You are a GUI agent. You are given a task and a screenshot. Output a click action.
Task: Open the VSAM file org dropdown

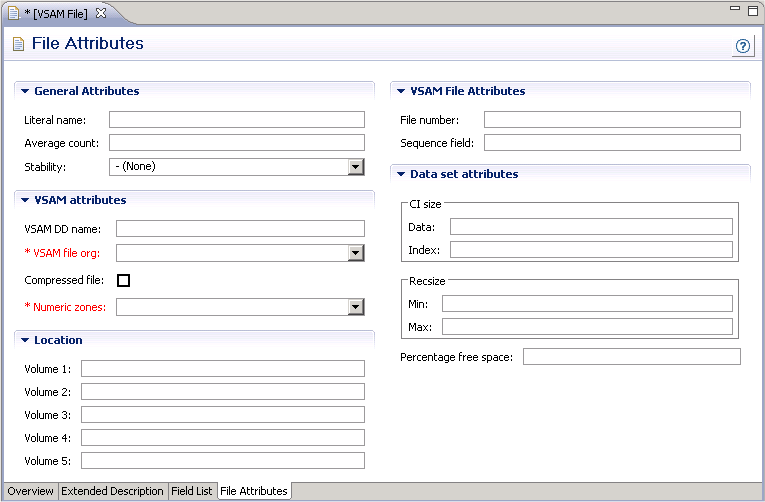pyautogui.click(x=356, y=253)
